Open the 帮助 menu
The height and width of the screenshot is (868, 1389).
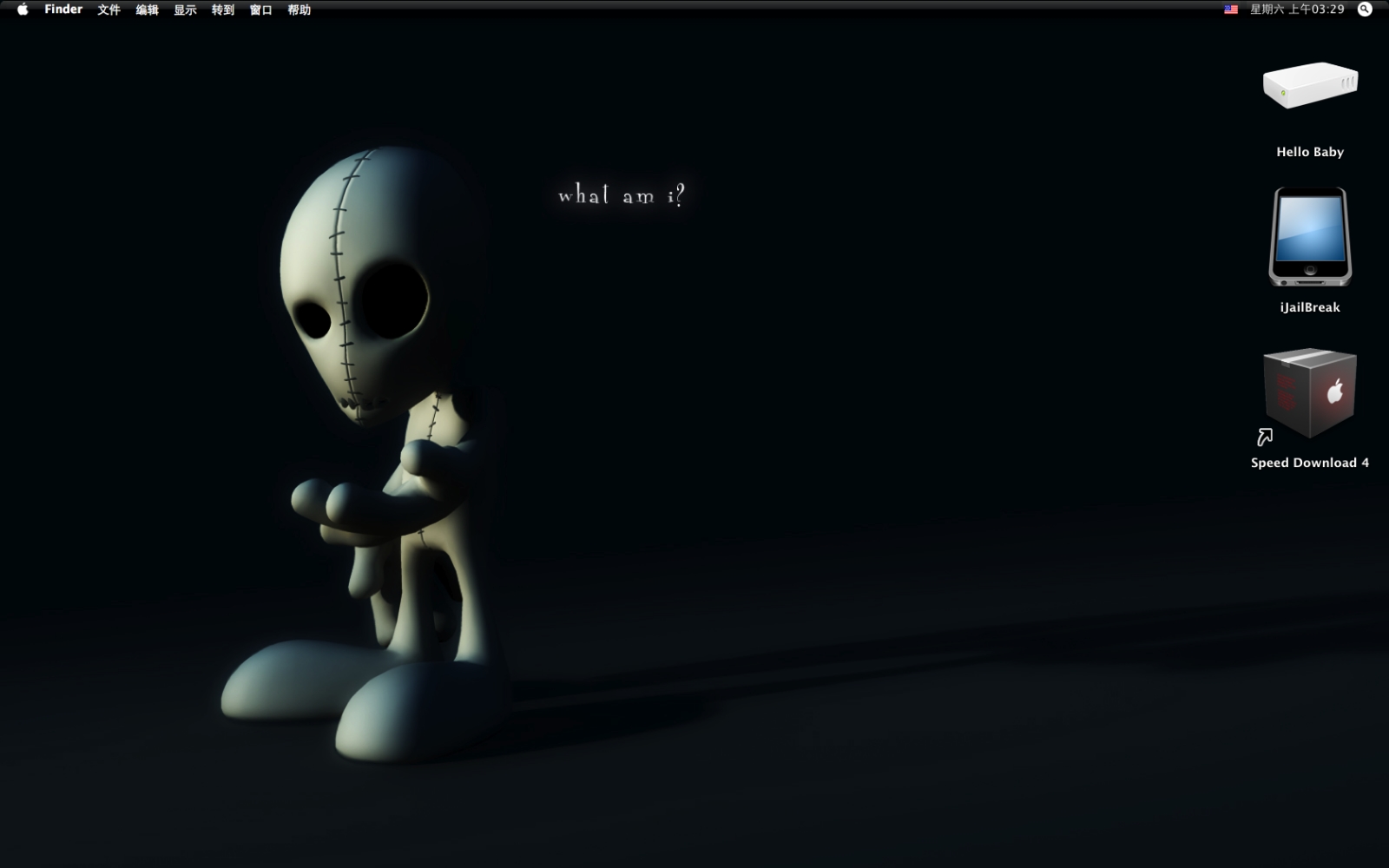tap(300, 10)
